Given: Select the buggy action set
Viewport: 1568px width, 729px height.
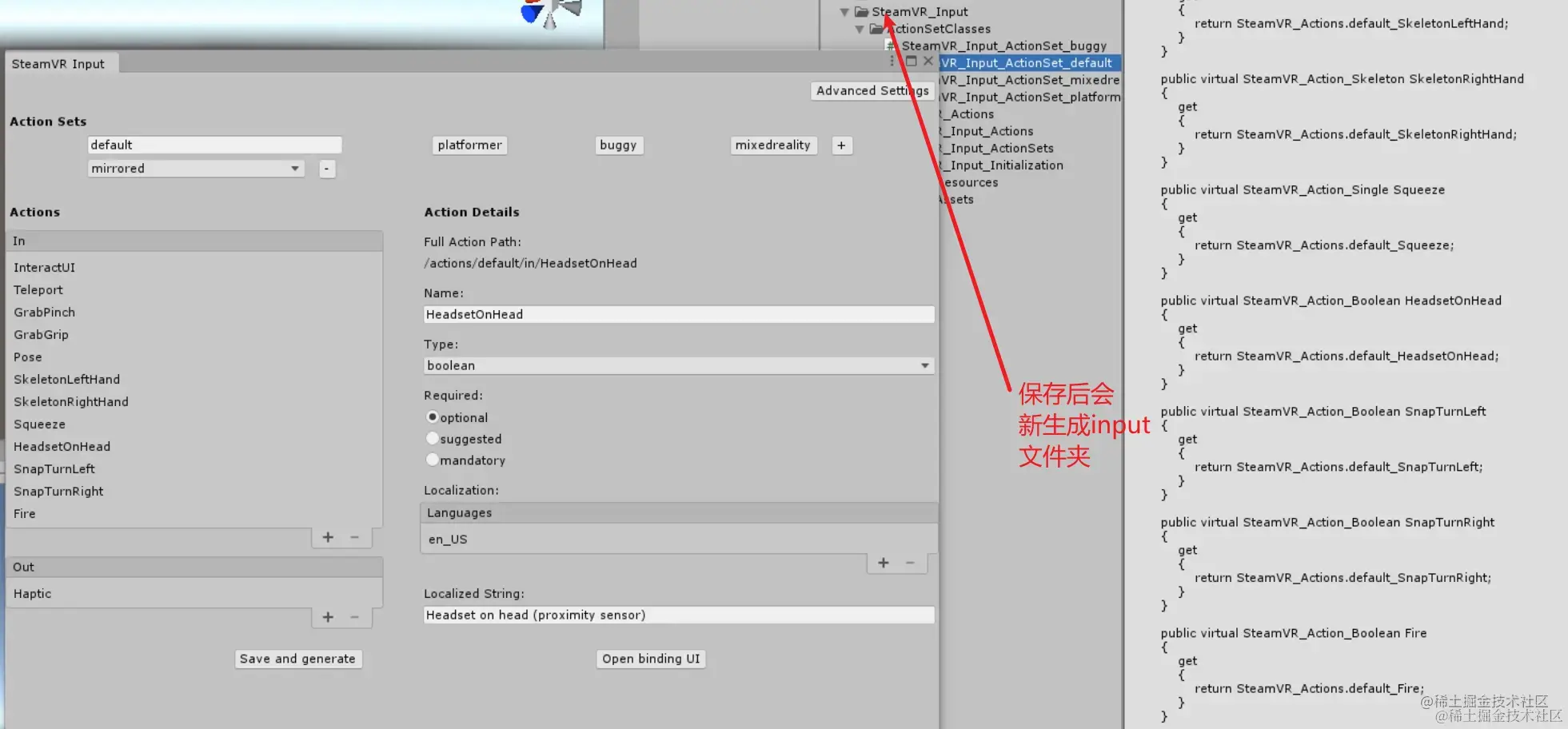Looking at the screenshot, I should [x=619, y=145].
